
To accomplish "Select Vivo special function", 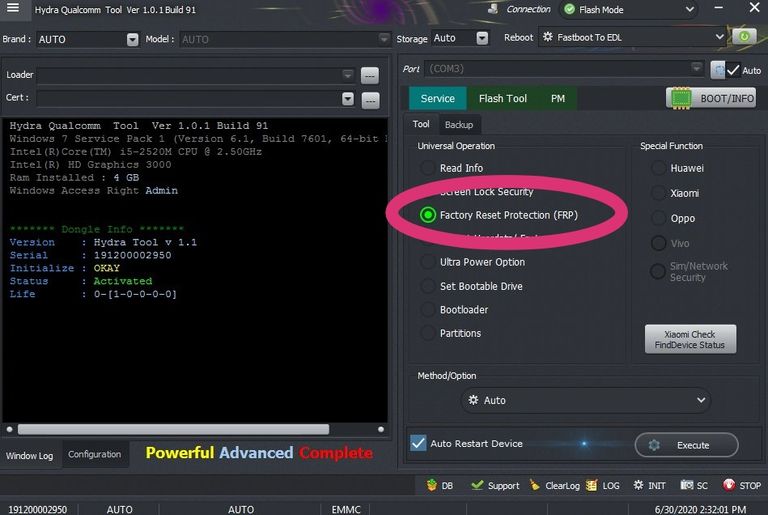I will pyautogui.click(x=658, y=243).
